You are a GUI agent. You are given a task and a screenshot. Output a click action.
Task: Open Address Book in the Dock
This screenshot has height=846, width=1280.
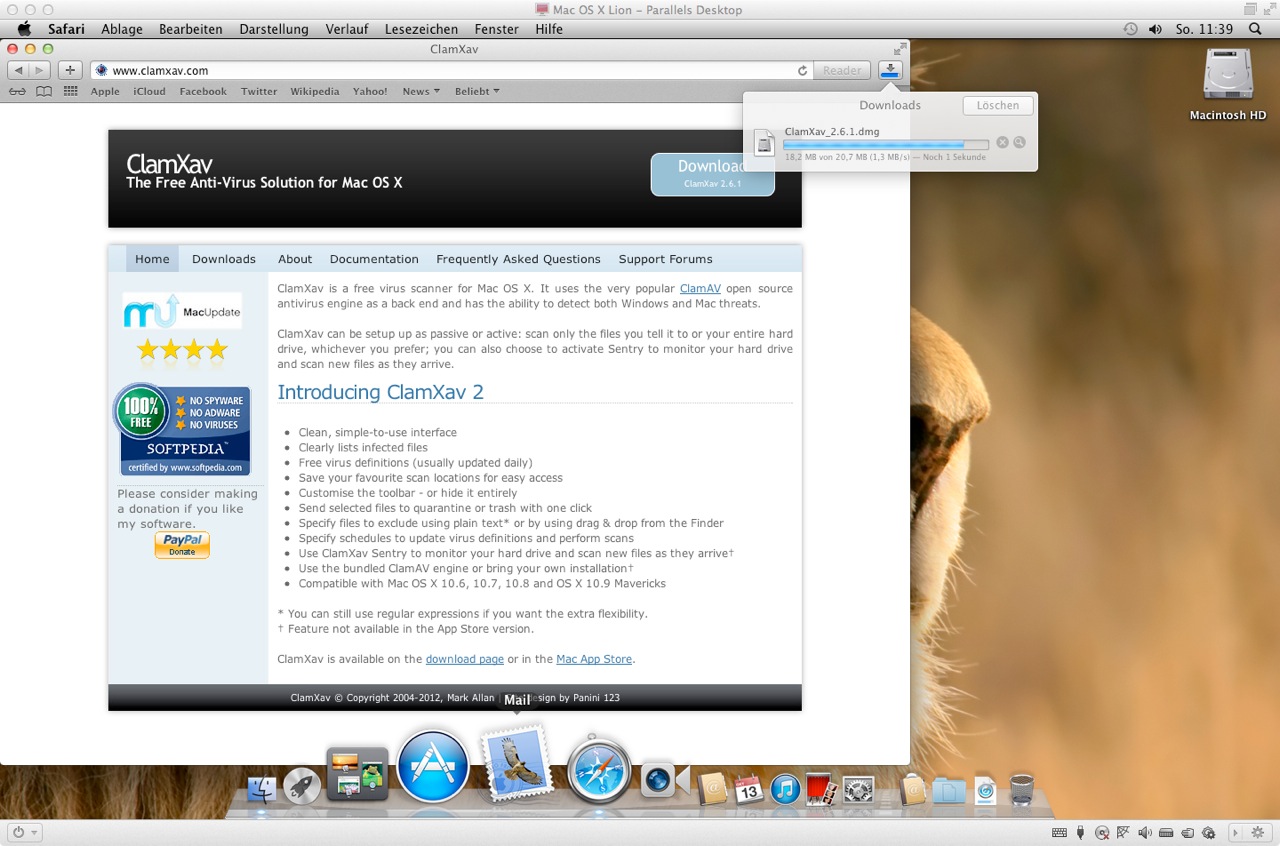coord(713,789)
